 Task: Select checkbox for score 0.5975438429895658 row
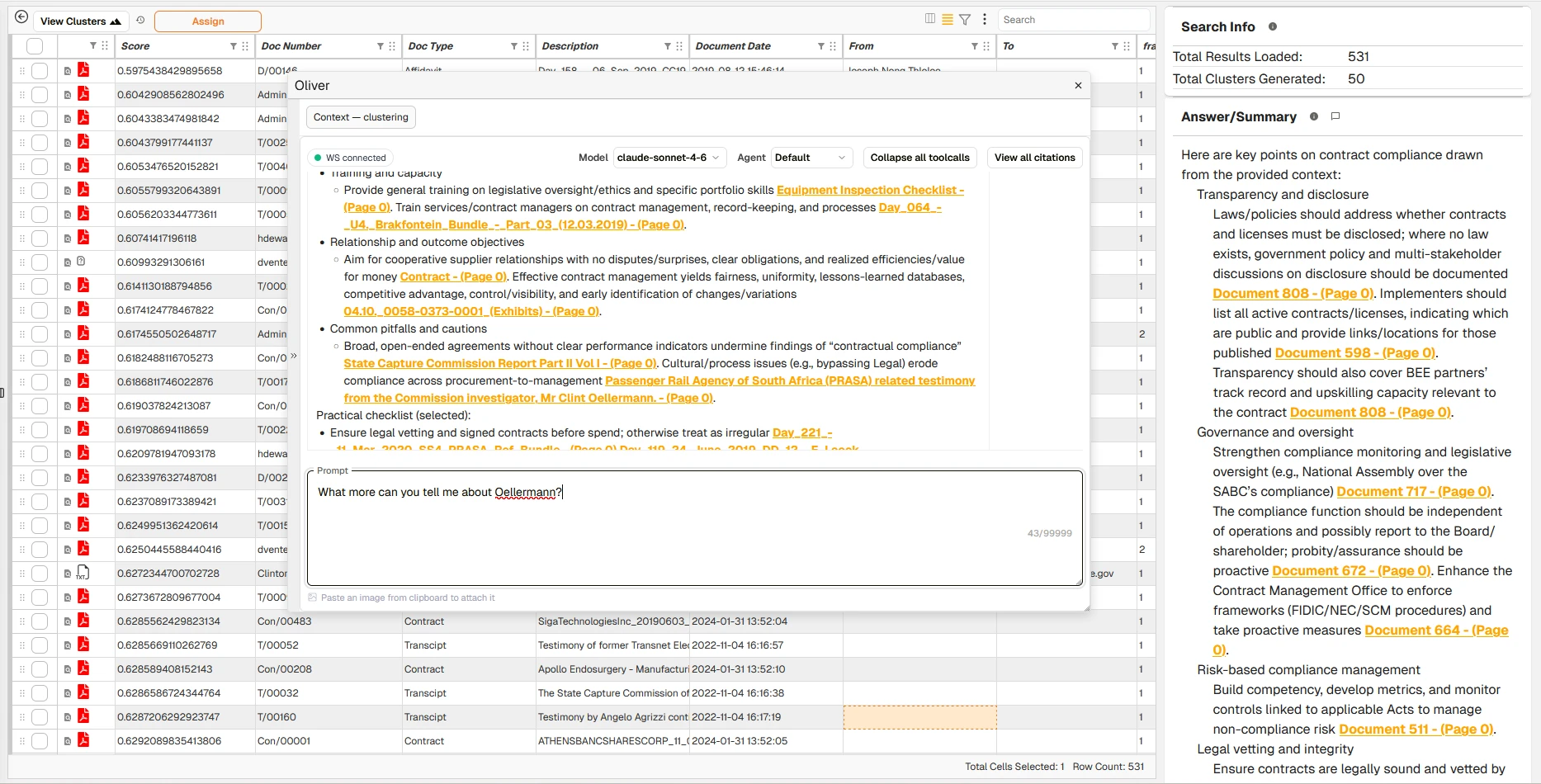[40, 71]
